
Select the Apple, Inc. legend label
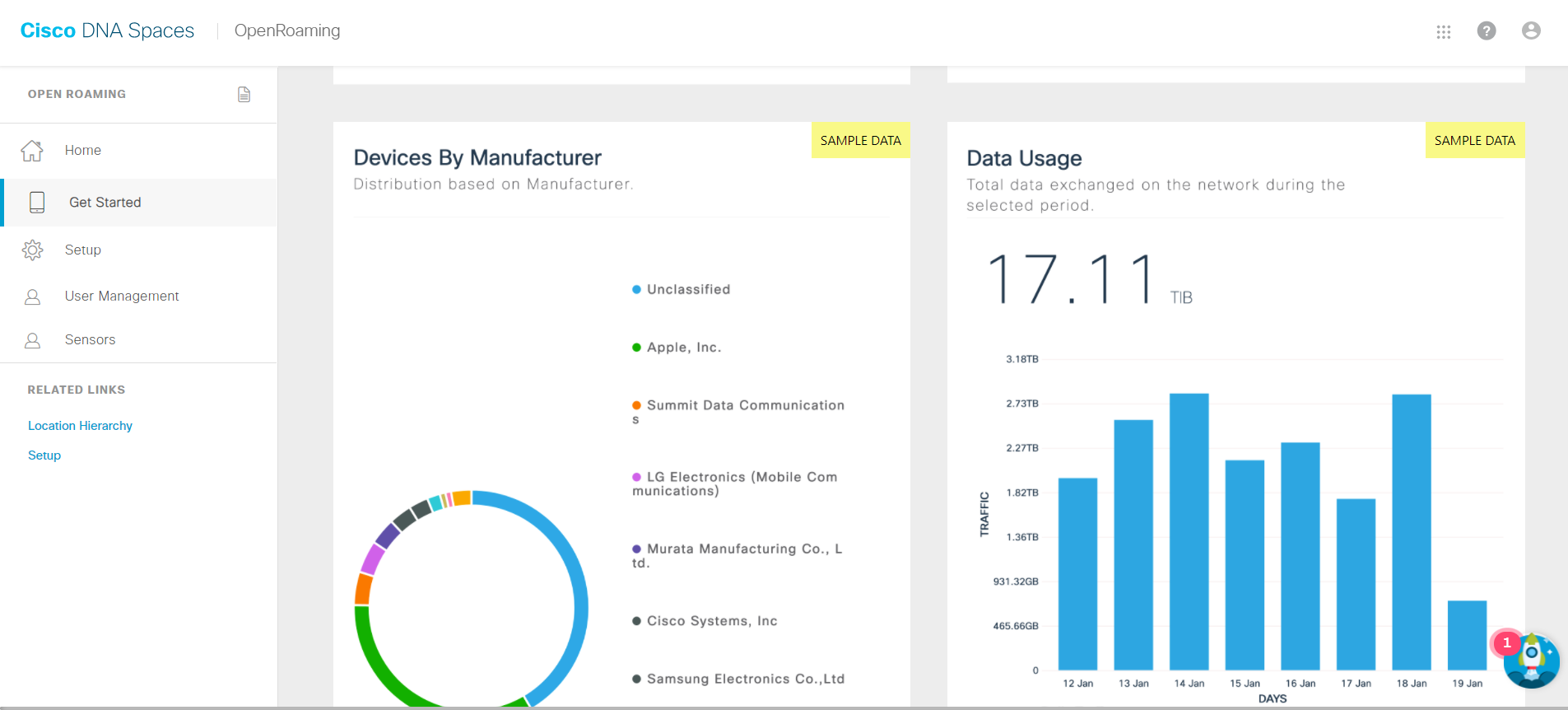(x=684, y=348)
